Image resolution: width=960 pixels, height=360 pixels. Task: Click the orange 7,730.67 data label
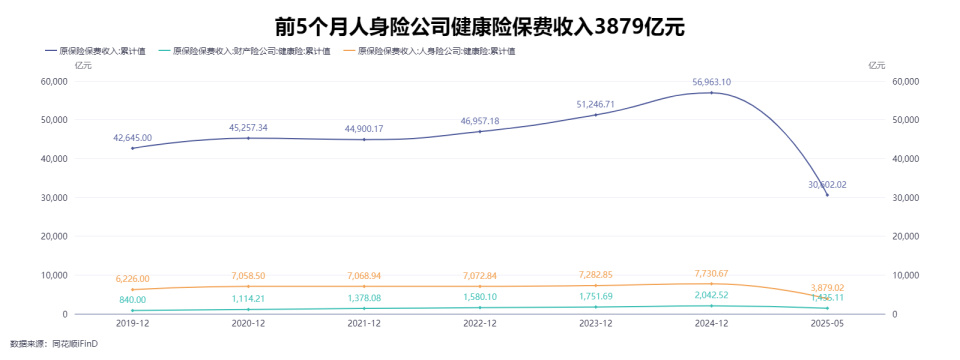pyautogui.click(x=711, y=273)
